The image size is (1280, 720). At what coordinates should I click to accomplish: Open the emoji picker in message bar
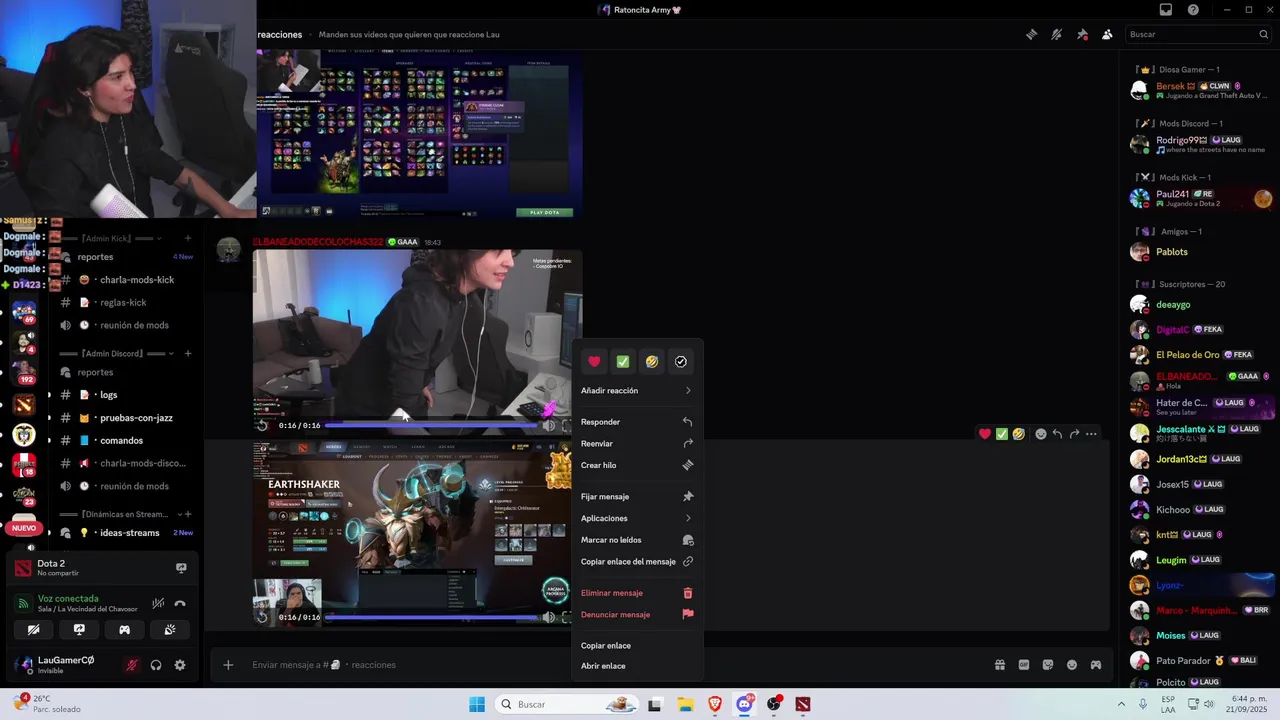[1072, 665]
